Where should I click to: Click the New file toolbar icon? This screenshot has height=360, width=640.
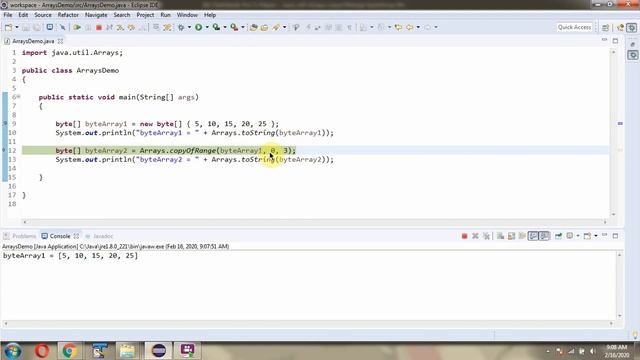coord(8,27)
